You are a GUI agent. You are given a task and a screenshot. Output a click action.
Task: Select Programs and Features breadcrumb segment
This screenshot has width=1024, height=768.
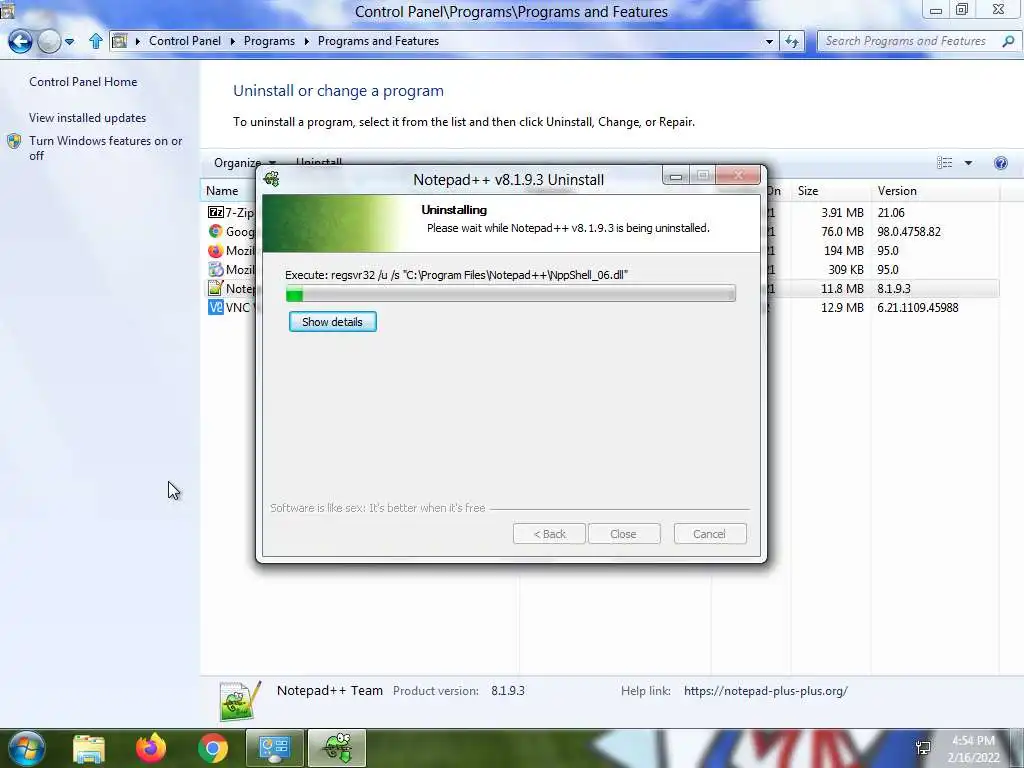[x=378, y=40]
